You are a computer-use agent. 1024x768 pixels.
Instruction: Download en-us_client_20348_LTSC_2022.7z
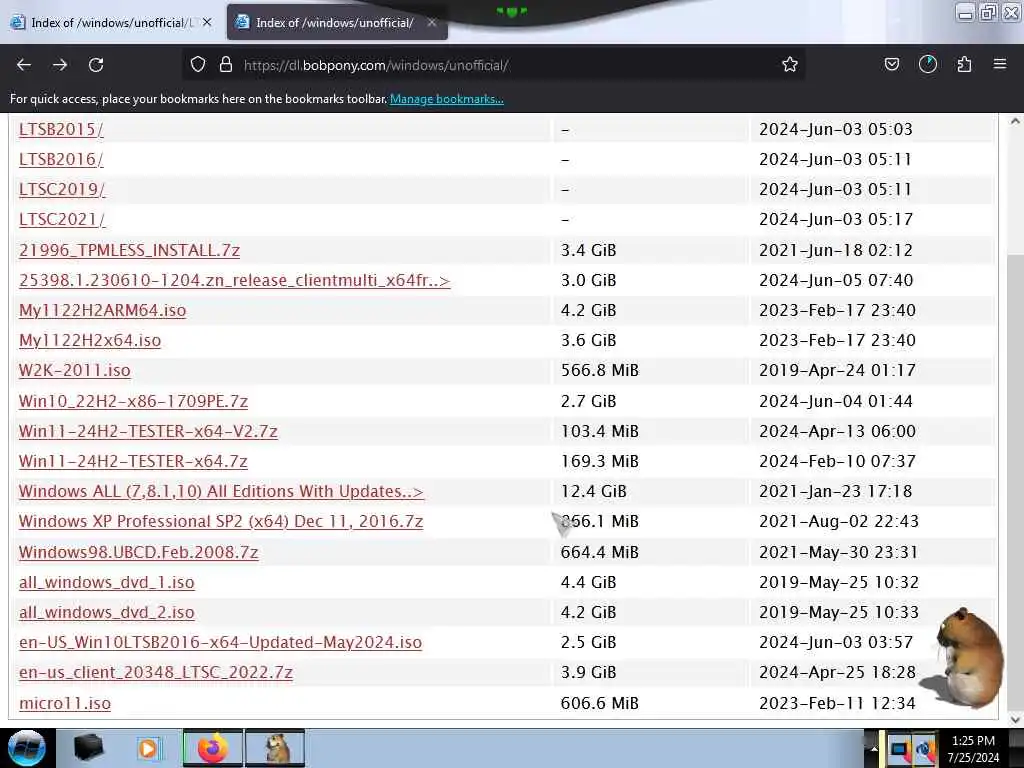(155, 673)
